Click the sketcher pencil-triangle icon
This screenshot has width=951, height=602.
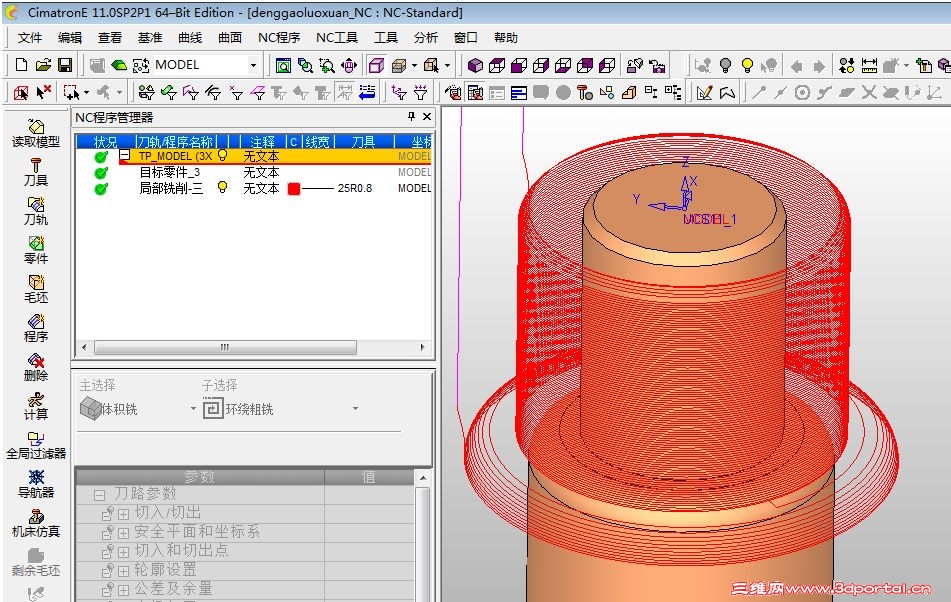704,93
